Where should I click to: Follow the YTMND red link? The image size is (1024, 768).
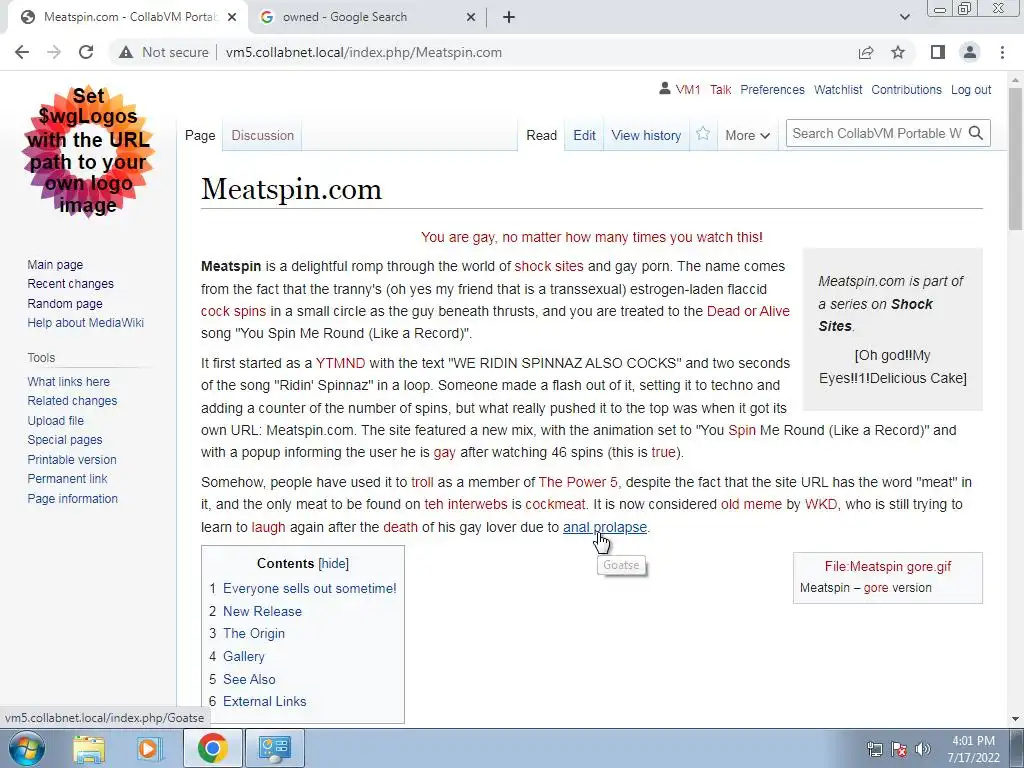tap(340, 363)
